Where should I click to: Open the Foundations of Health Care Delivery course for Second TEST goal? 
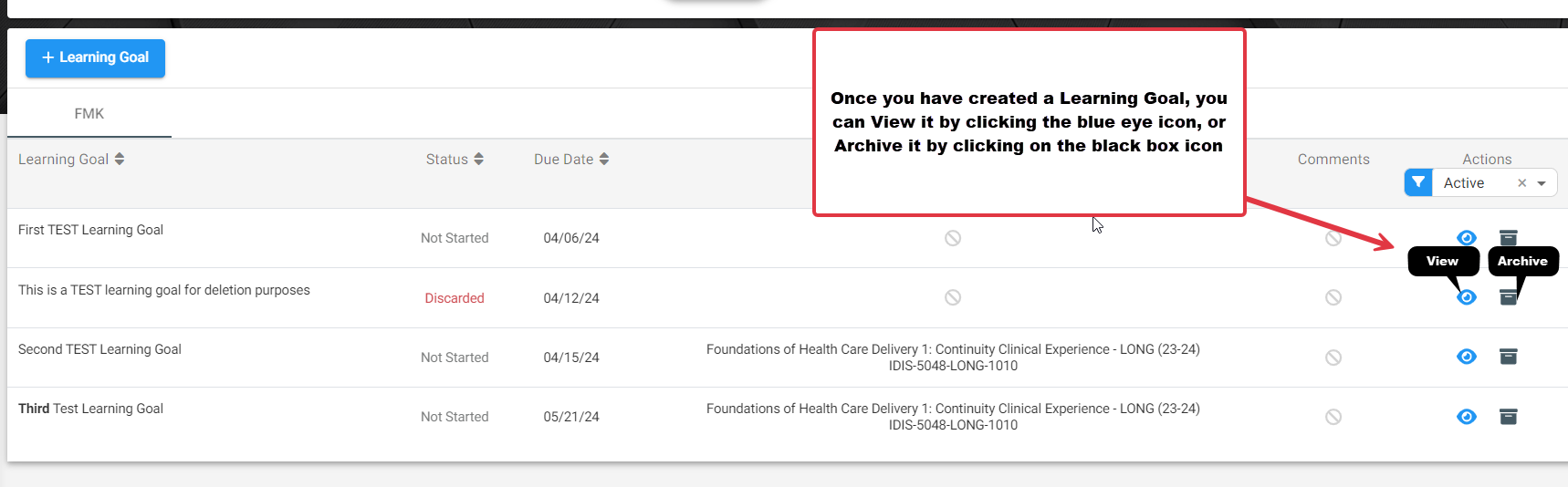pos(953,357)
